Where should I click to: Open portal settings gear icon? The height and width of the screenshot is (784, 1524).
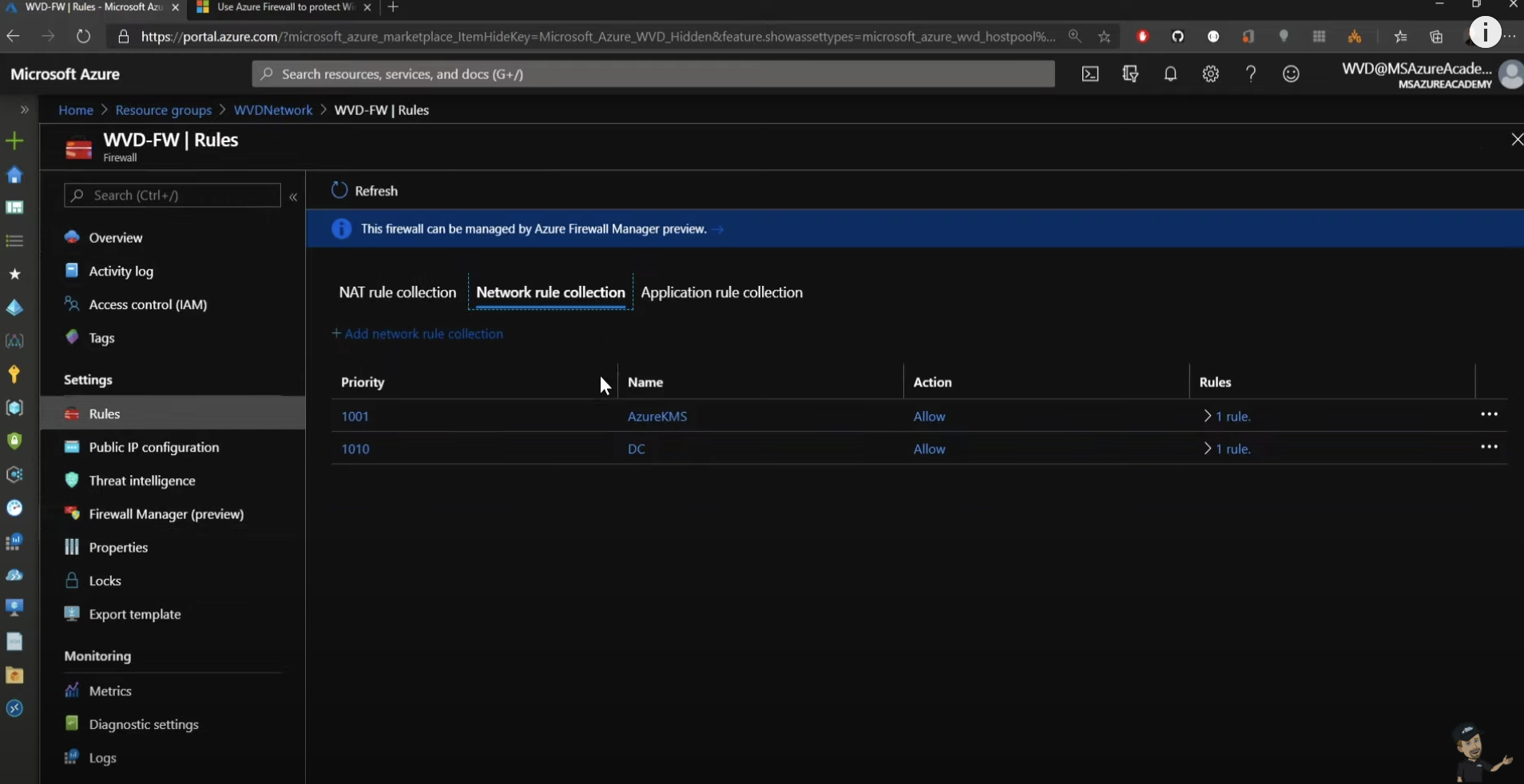coord(1211,74)
